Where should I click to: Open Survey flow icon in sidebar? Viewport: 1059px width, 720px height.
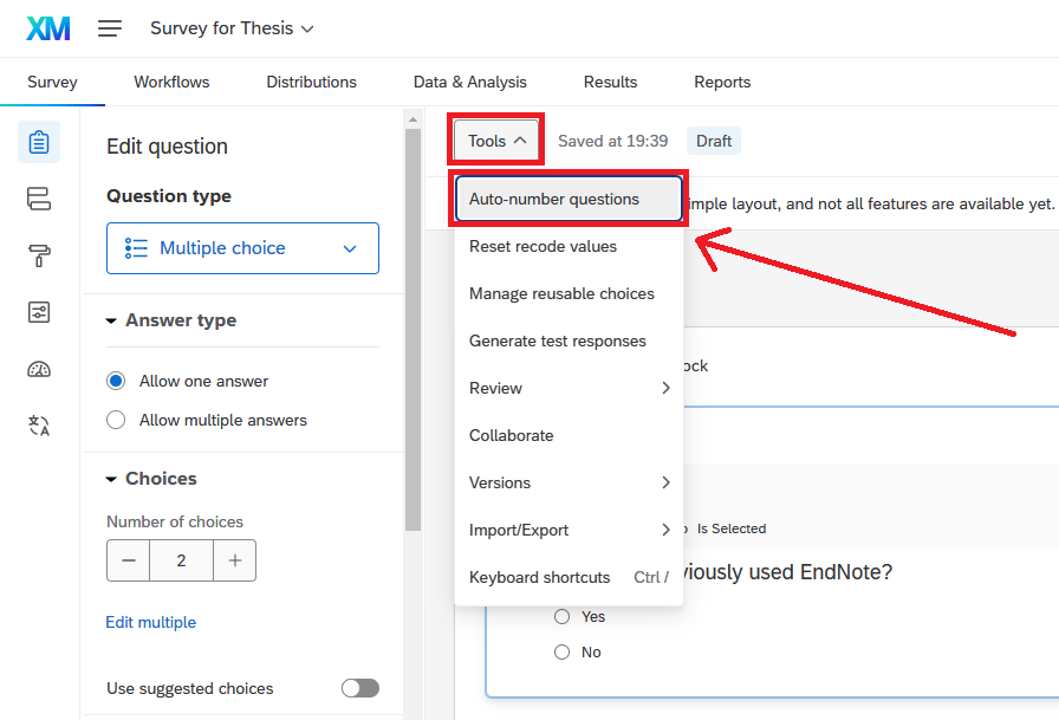coord(39,199)
